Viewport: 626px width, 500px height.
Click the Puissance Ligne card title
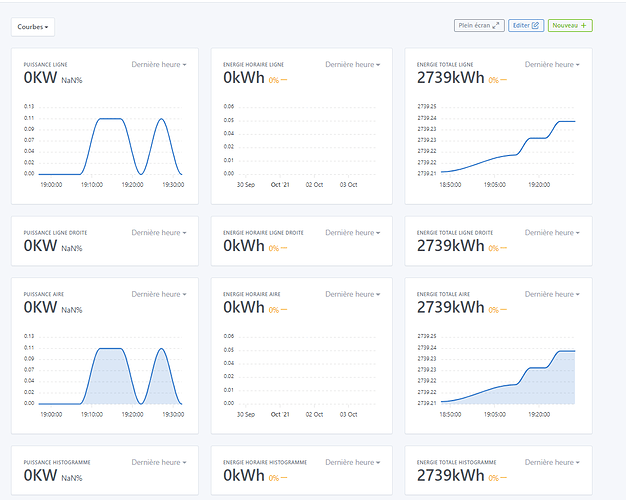click(46, 64)
